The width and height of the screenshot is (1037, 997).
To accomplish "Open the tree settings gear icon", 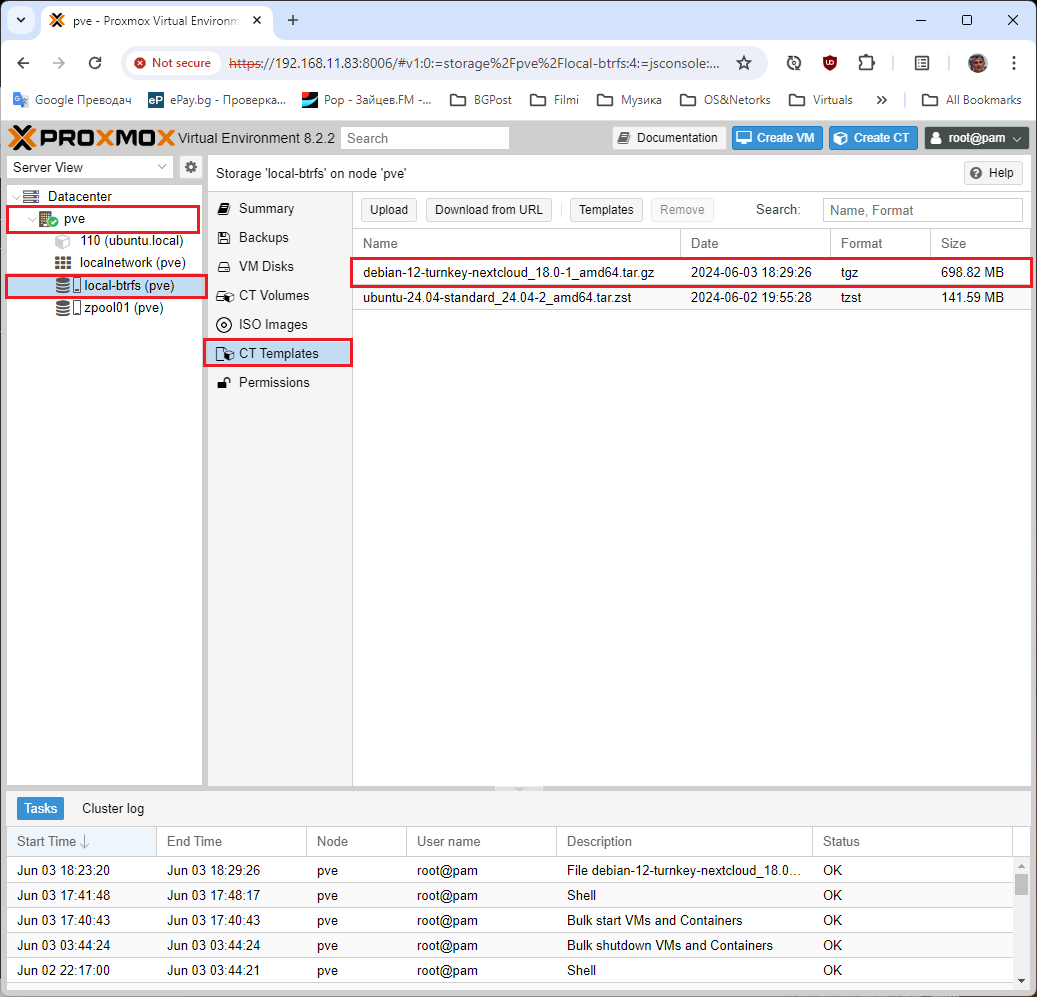I will pos(190,167).
